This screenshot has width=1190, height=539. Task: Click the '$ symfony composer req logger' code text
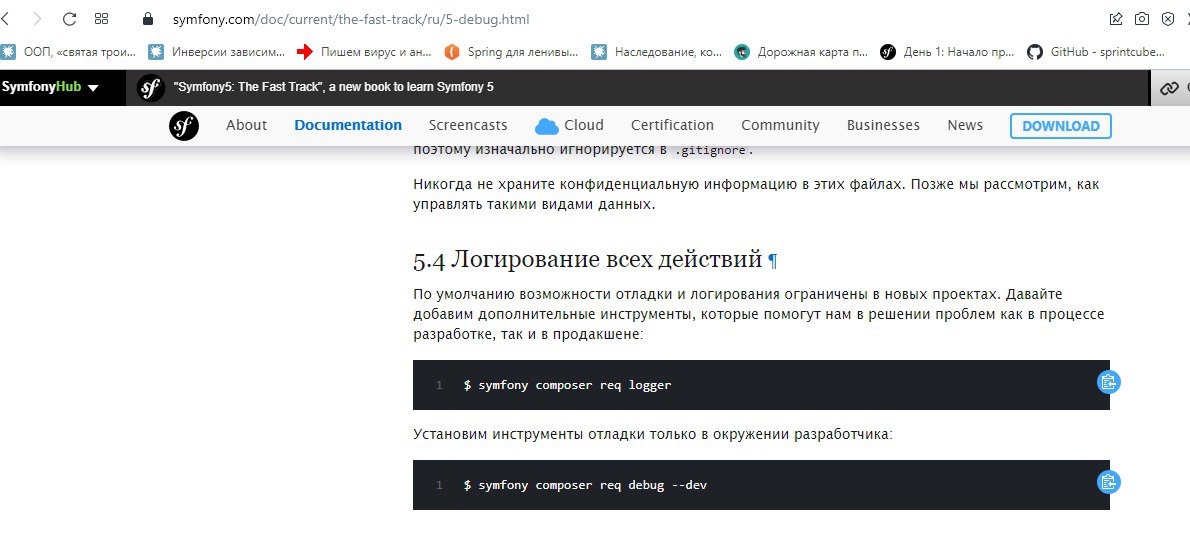tap(568, 385)
